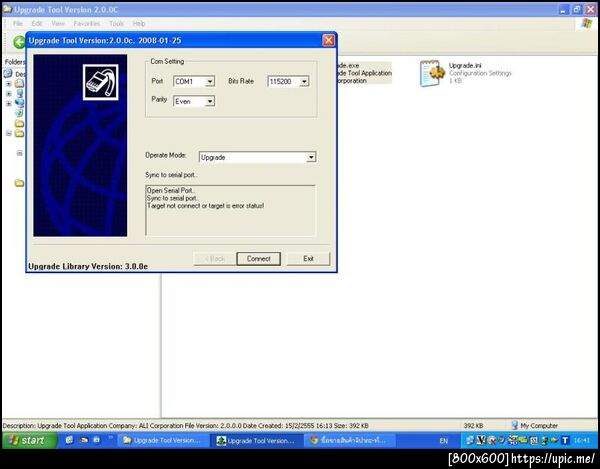This screenshot has height=469, width=600.
Task: Switch to the folder-icon Upgrade Tool taskbar button
Action: click(163, 440)
